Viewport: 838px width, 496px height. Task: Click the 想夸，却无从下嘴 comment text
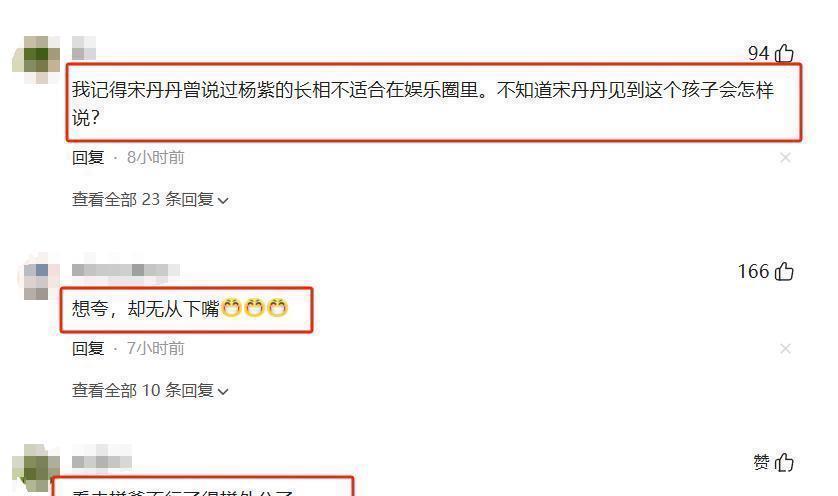pos(180,308)
